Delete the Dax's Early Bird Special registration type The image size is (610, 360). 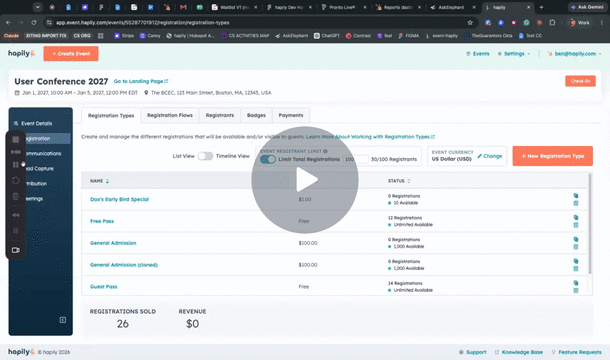click(x=576, y=203)
